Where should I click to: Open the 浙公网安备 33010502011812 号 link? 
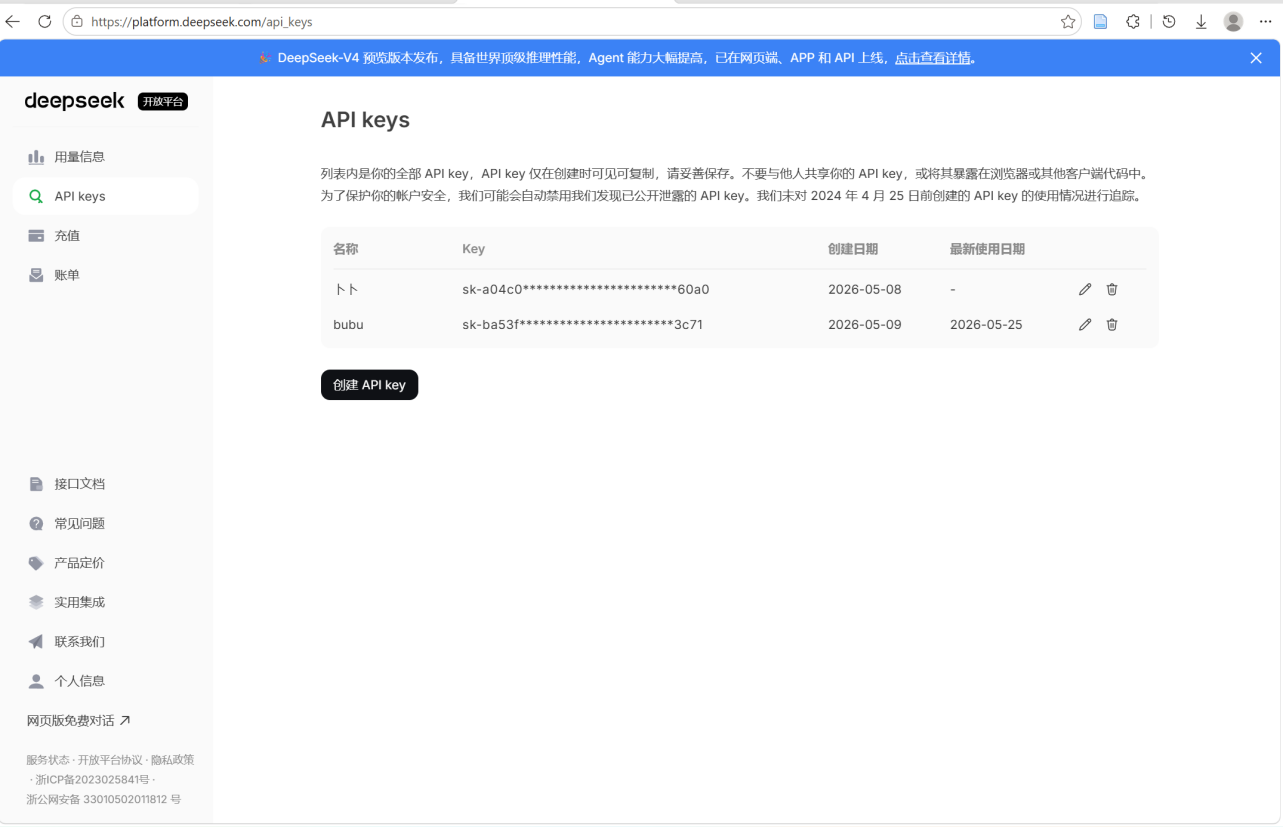click(x=104, y=800)
